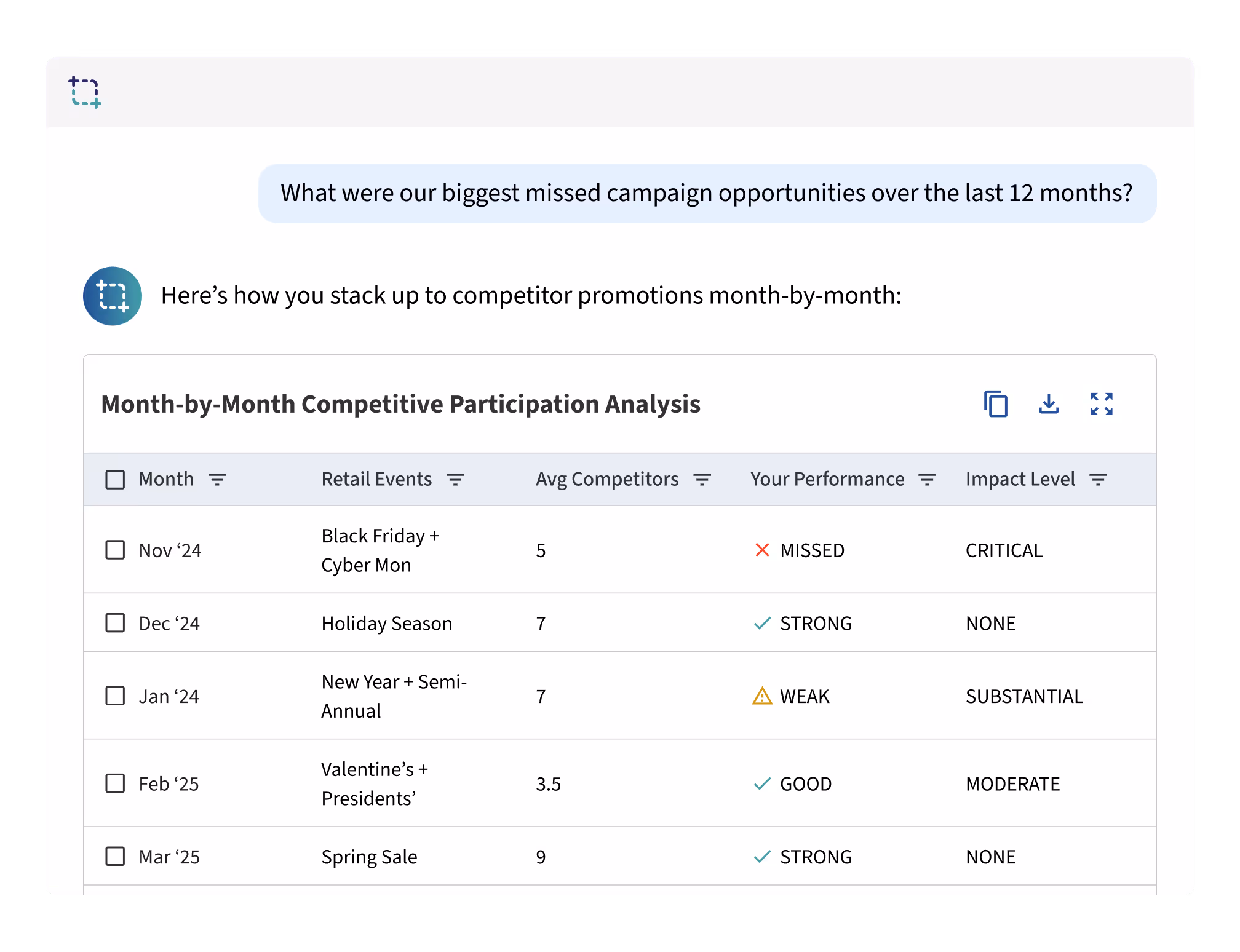Viewport: 1240px width, 952px height.
Task: Open the Month column filter
Action: (x=217, y=479)
